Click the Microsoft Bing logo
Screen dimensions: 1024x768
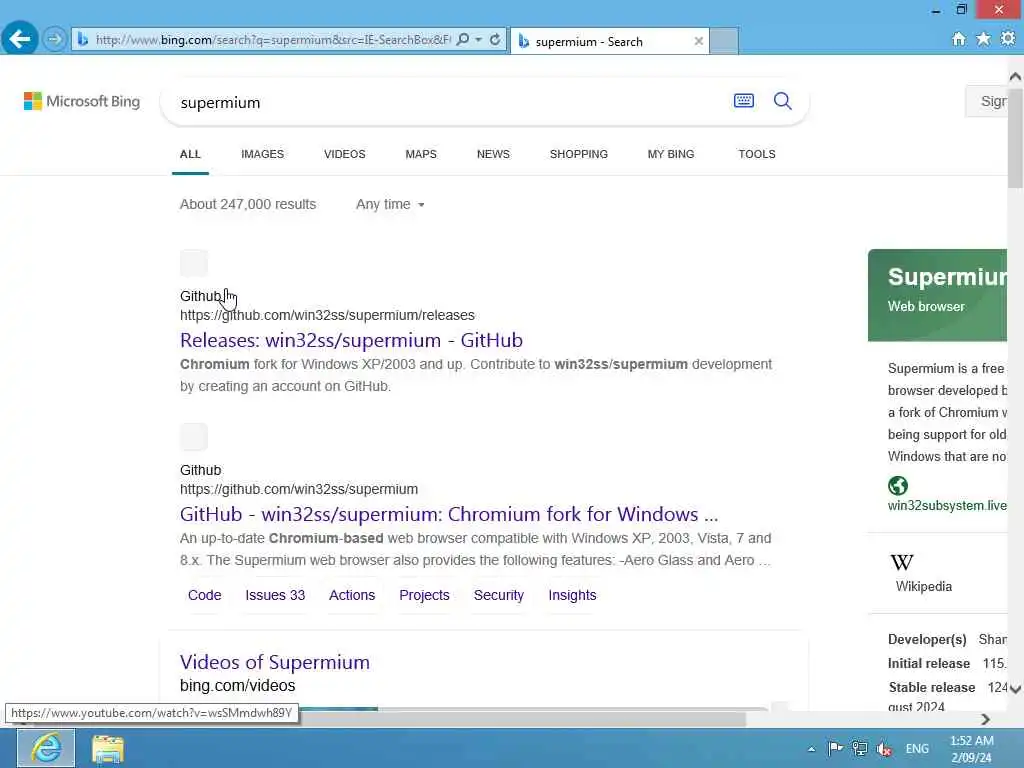click(x=82, y=101)
